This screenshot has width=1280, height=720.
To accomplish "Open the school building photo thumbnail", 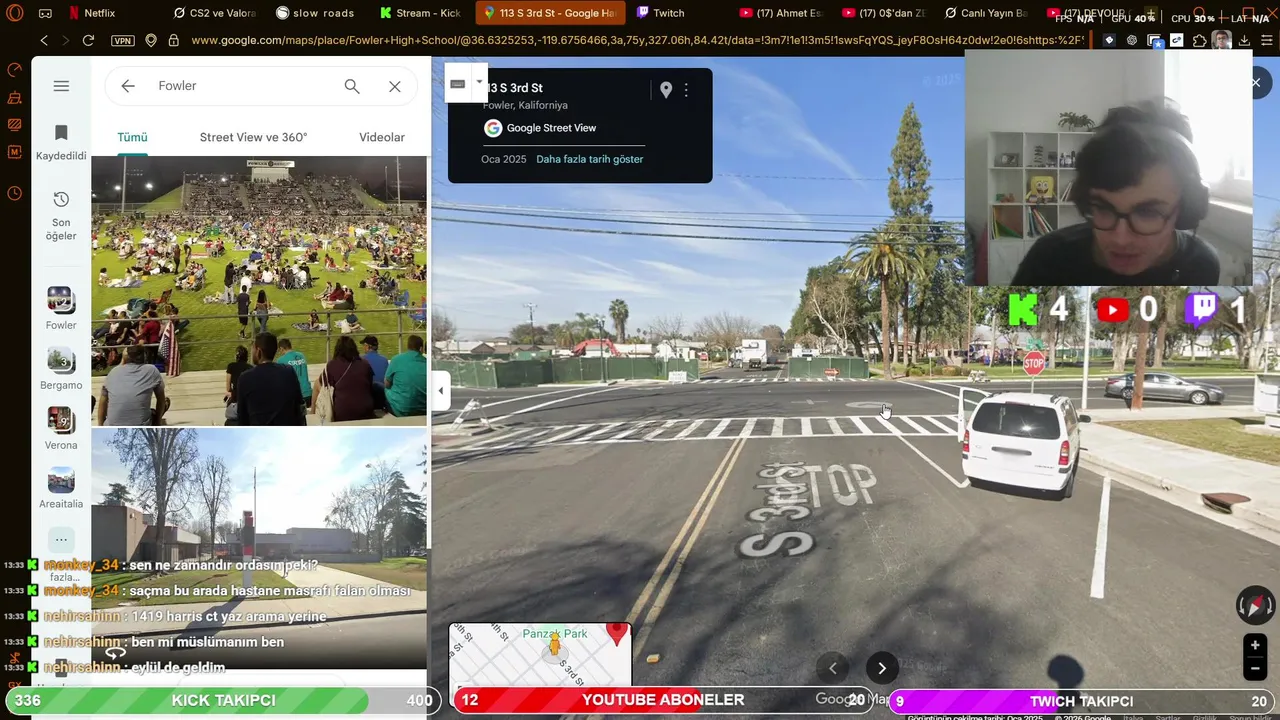I will (259, 548).
